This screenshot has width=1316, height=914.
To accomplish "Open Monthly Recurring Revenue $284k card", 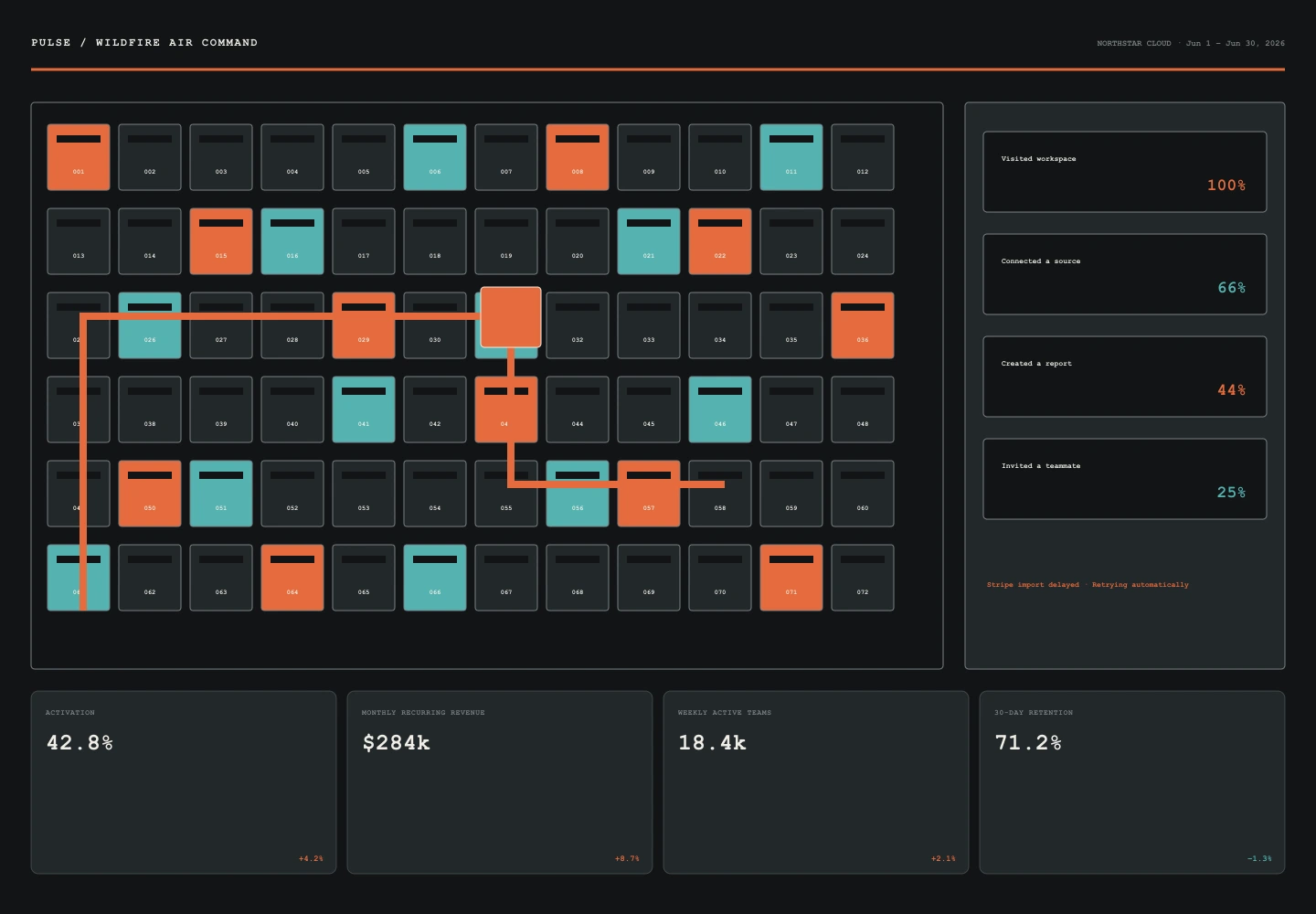I will tap(500, 782).
